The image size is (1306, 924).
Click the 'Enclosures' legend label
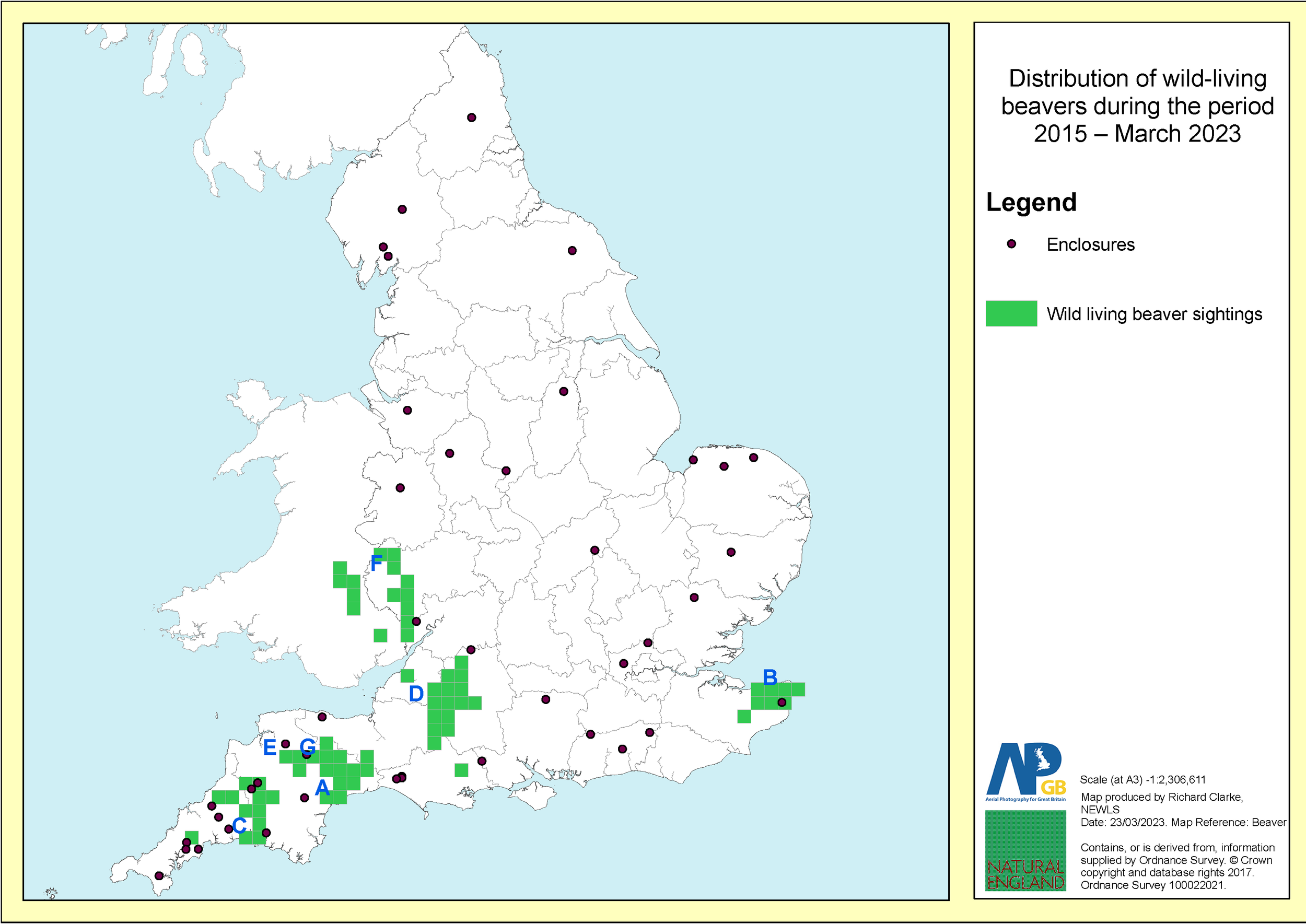coord(1090,244)
